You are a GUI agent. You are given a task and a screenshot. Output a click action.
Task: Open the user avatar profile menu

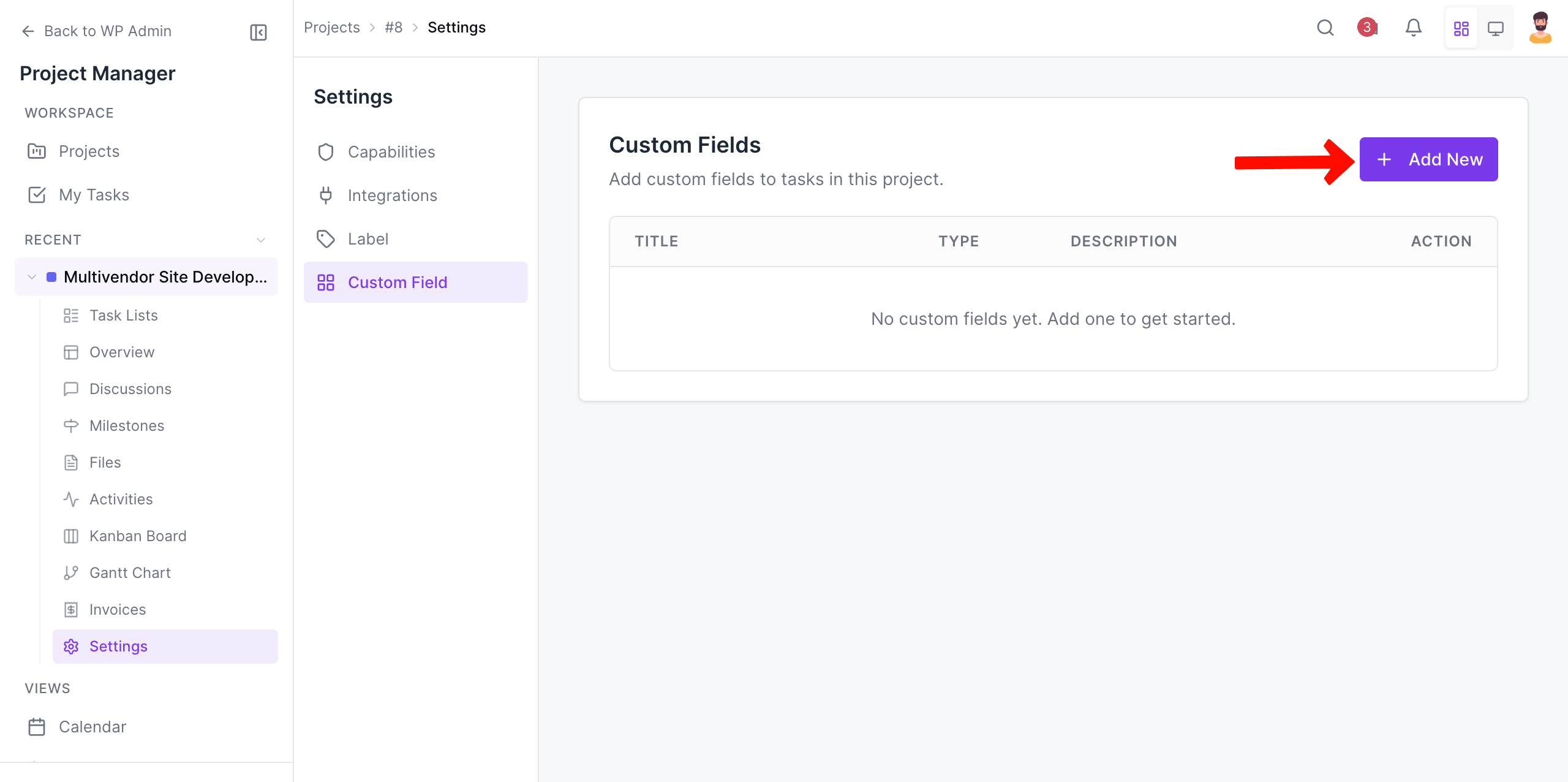tap(1541, 28)
